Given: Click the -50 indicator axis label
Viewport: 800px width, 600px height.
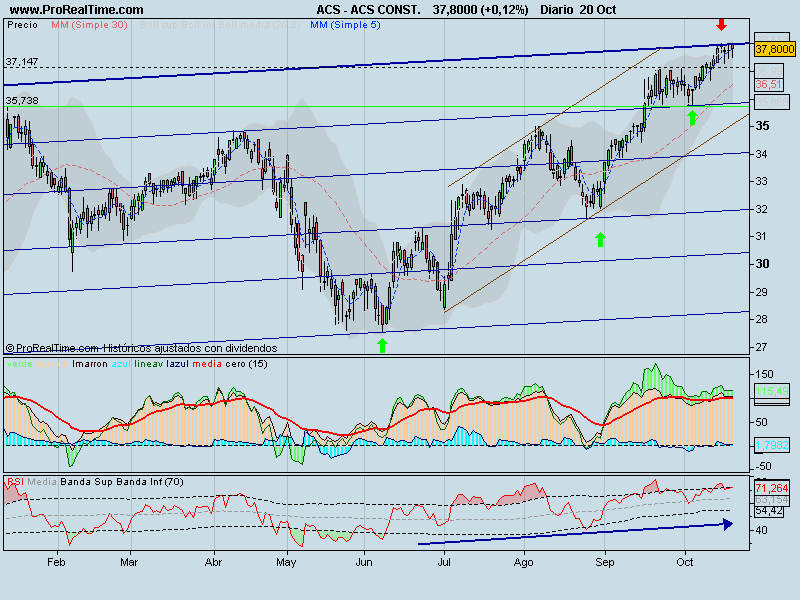Looking at the screenshot, I should pos(763,466).
